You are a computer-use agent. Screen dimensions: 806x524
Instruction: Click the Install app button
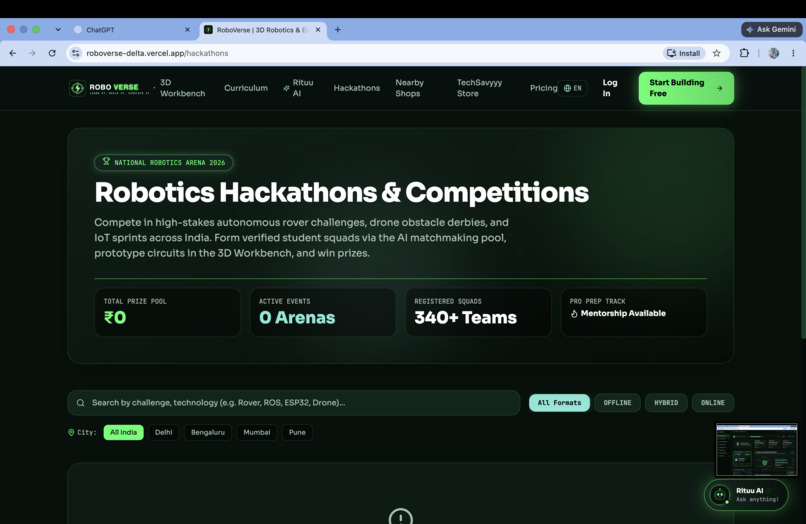tap(684, 53)
